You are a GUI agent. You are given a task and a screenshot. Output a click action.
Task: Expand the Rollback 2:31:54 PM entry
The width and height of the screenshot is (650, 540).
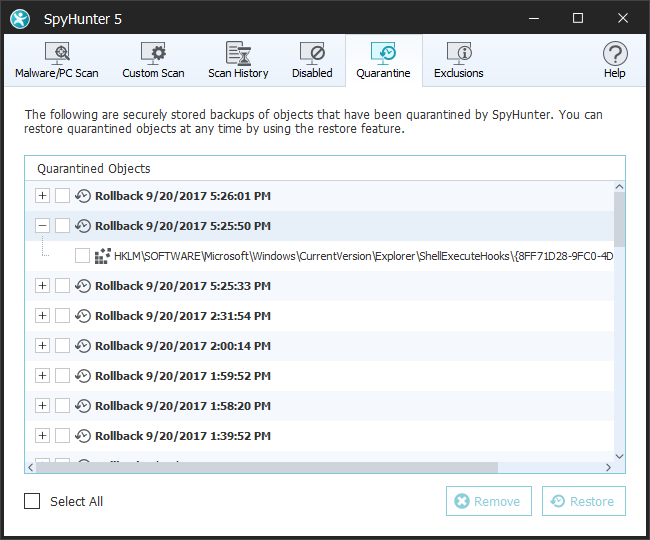pyautogui.click(x=42, y=316)
